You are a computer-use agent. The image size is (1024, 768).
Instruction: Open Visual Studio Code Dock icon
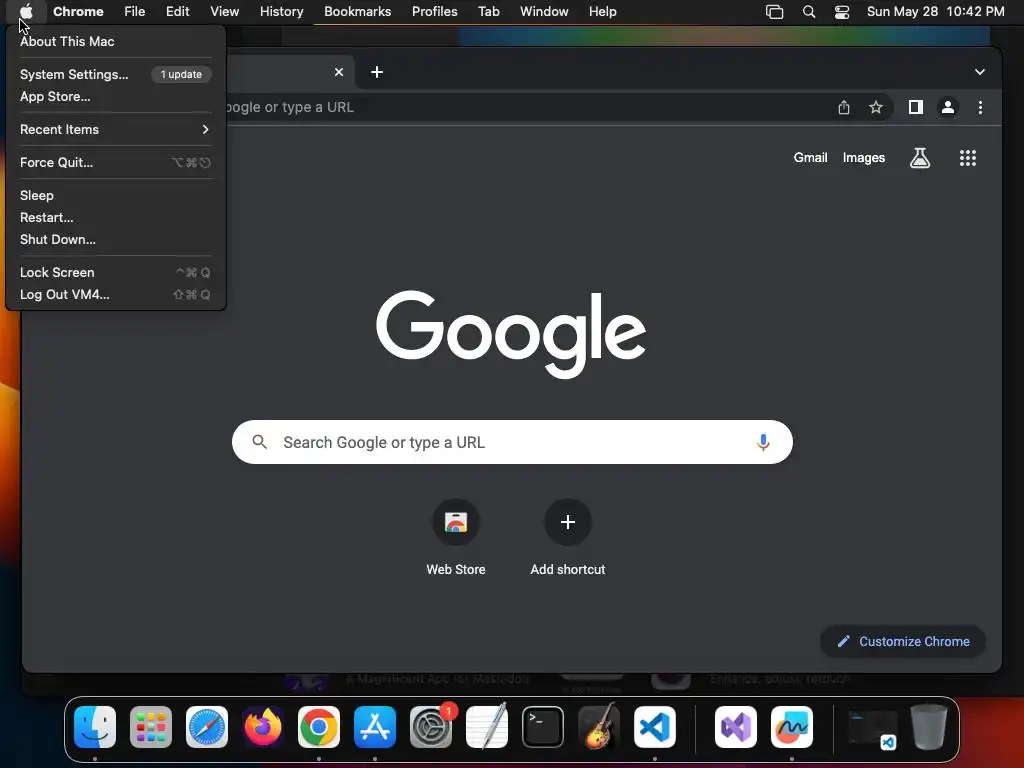(x=655, y=727)
